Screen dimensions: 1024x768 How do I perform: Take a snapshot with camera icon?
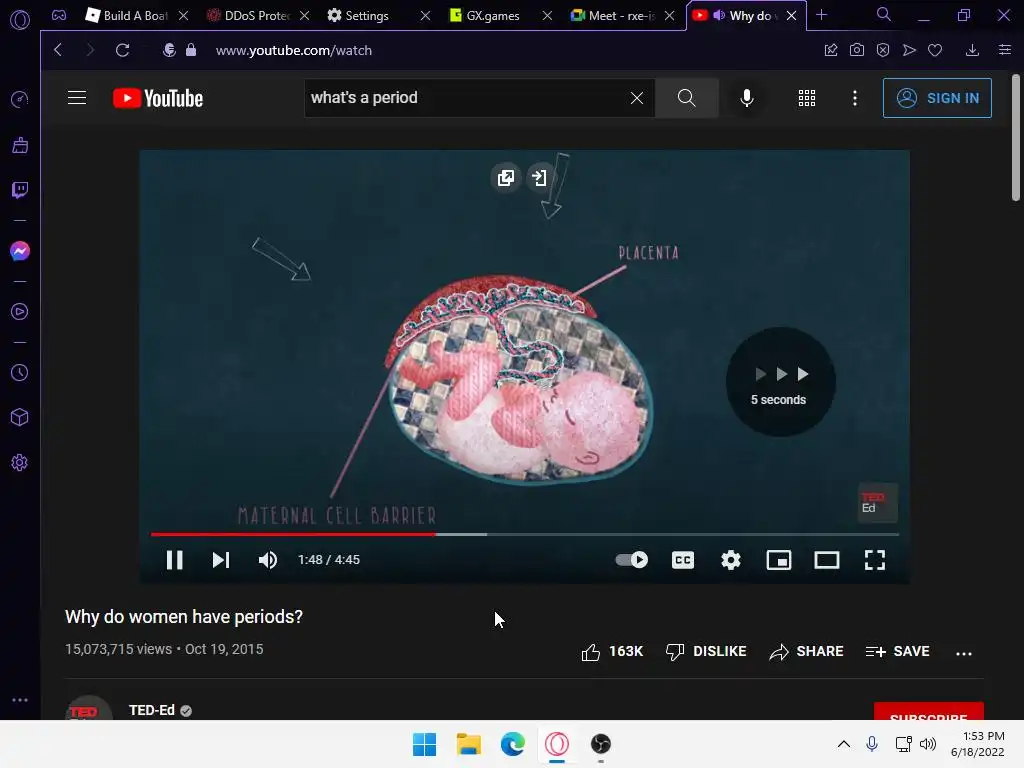(857, 50)
